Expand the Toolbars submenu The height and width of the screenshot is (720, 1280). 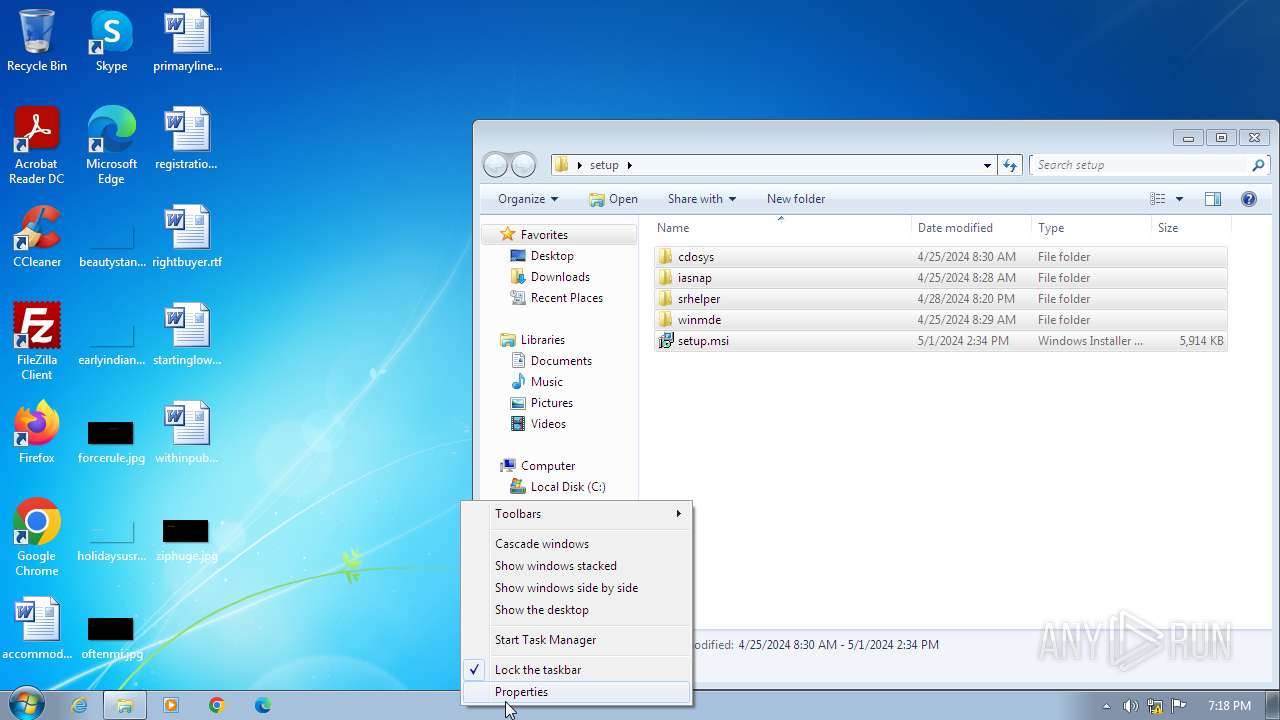[x=576, y=514]
